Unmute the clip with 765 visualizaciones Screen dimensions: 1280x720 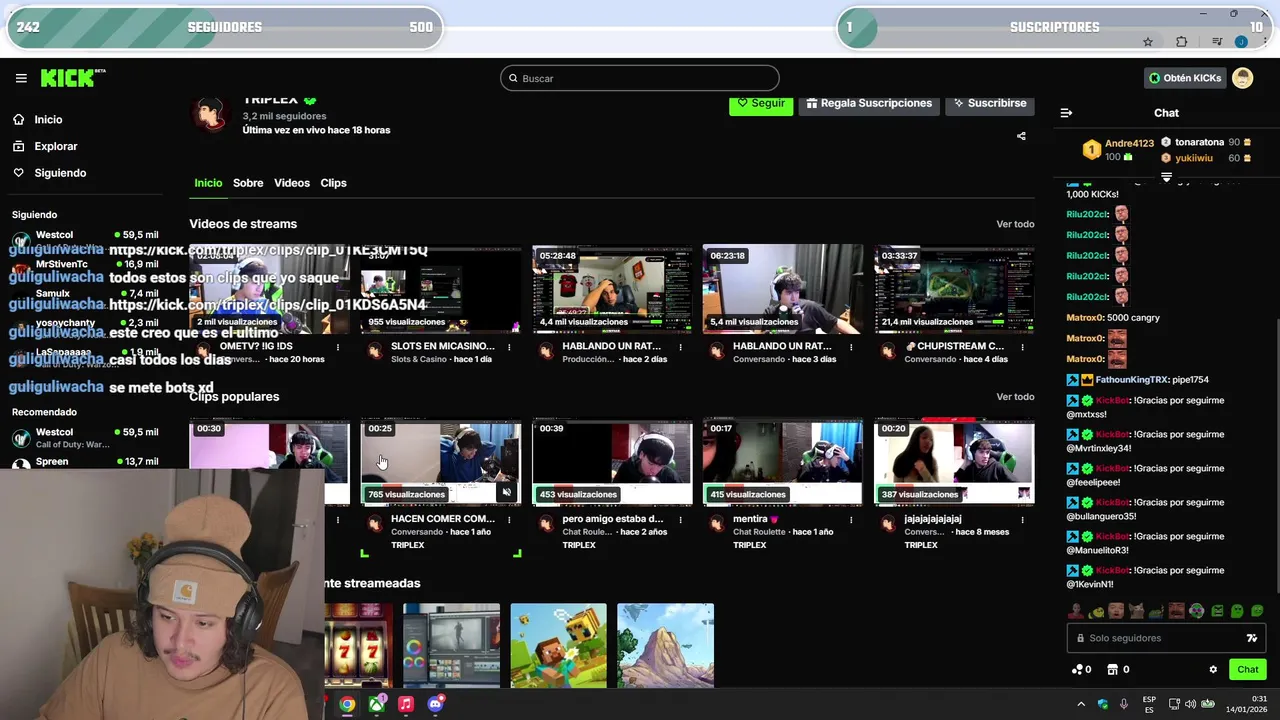(x=507, y=492)
